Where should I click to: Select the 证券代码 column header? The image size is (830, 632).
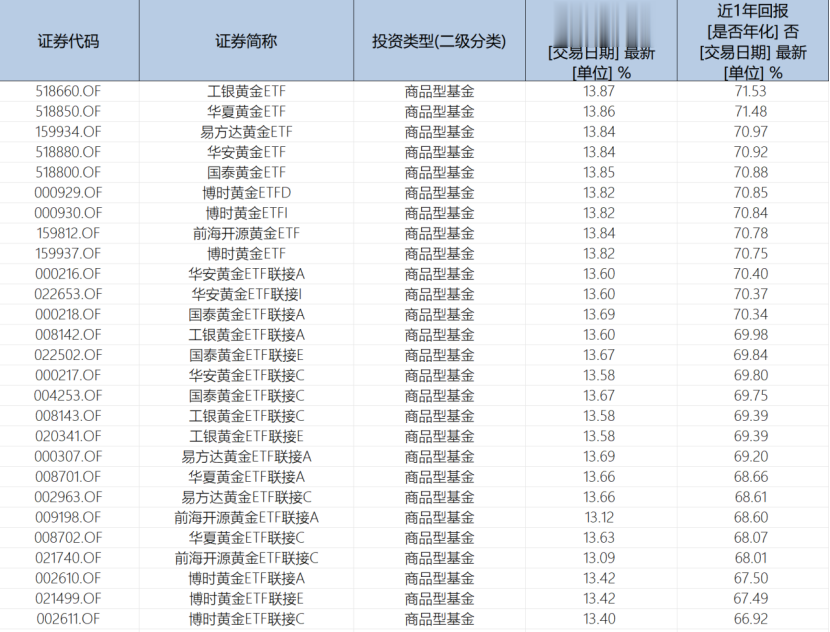69,41
